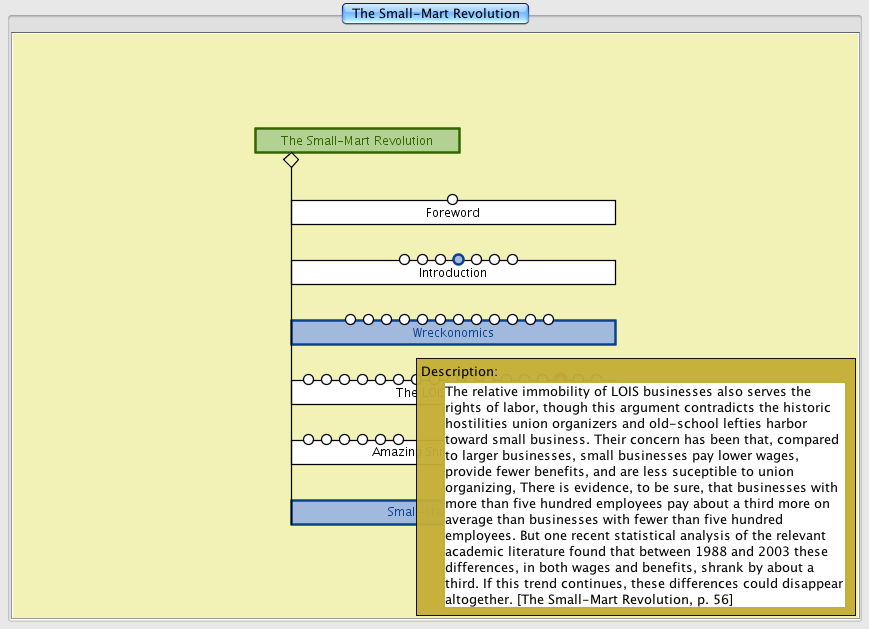Select the Introduction chapter box
The image size is (869, 629).
pyautogui.click(x=452, y=273)
